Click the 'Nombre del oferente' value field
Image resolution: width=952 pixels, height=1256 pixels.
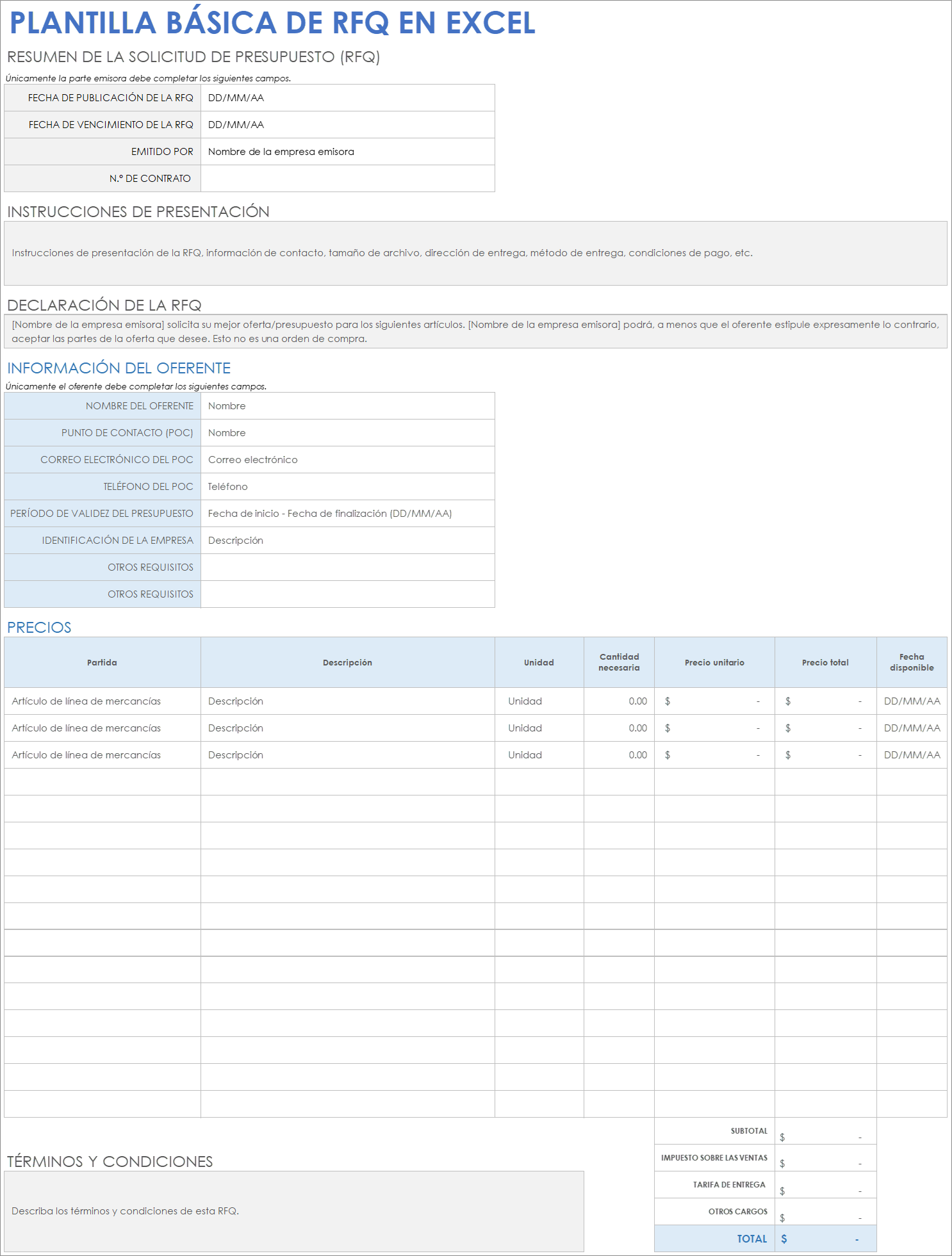pyautogui.click(x=347, y=406)
